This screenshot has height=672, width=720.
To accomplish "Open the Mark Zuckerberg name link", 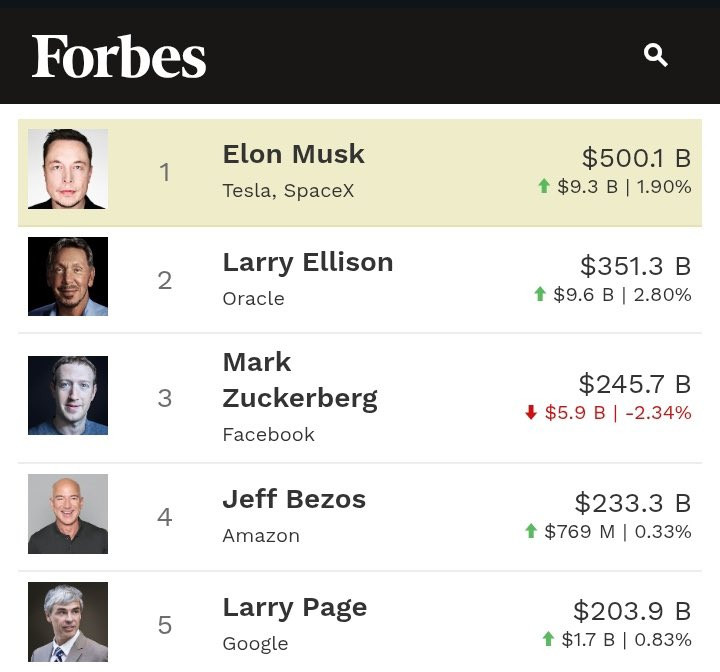I will (299, 380).
